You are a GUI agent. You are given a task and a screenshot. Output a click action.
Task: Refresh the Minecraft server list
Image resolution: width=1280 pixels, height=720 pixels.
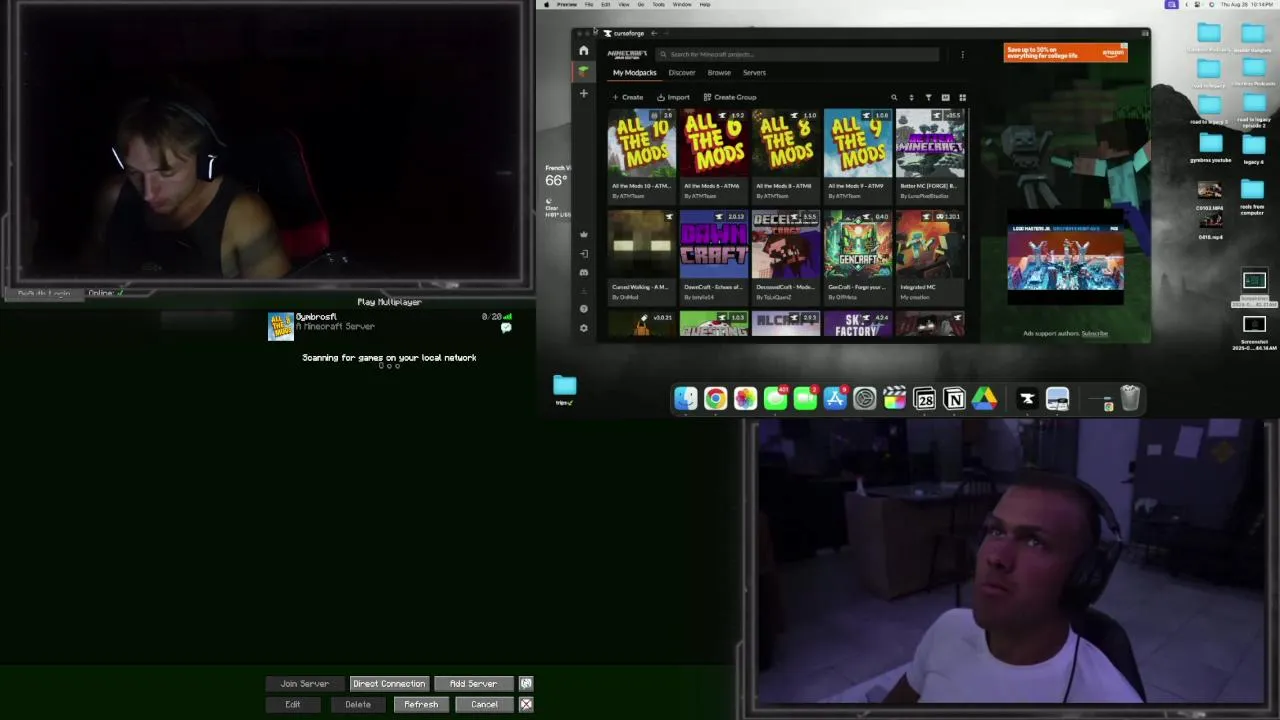coord(421,704)
